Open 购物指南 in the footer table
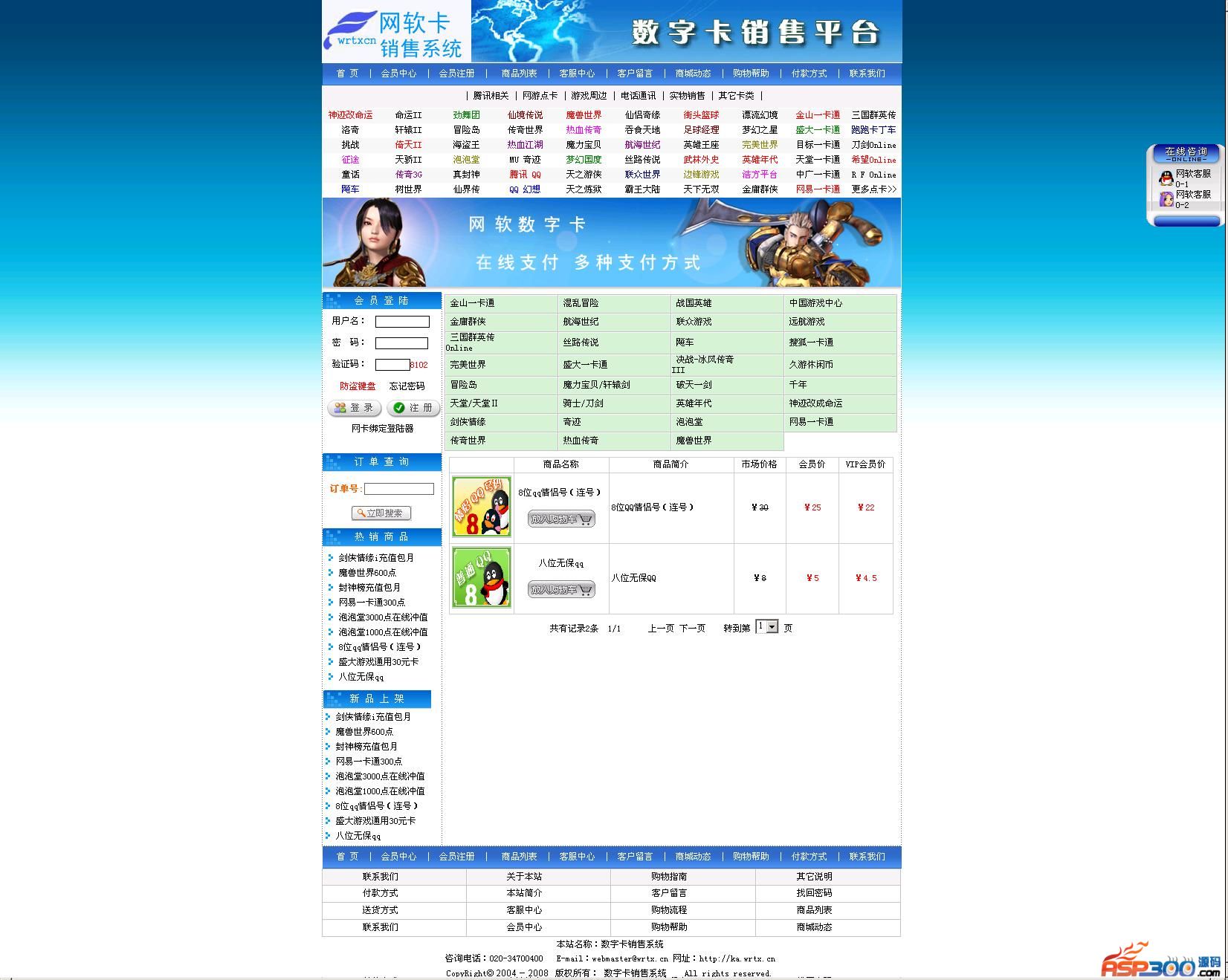This screenshot has width=1228, height=980. 669,877
